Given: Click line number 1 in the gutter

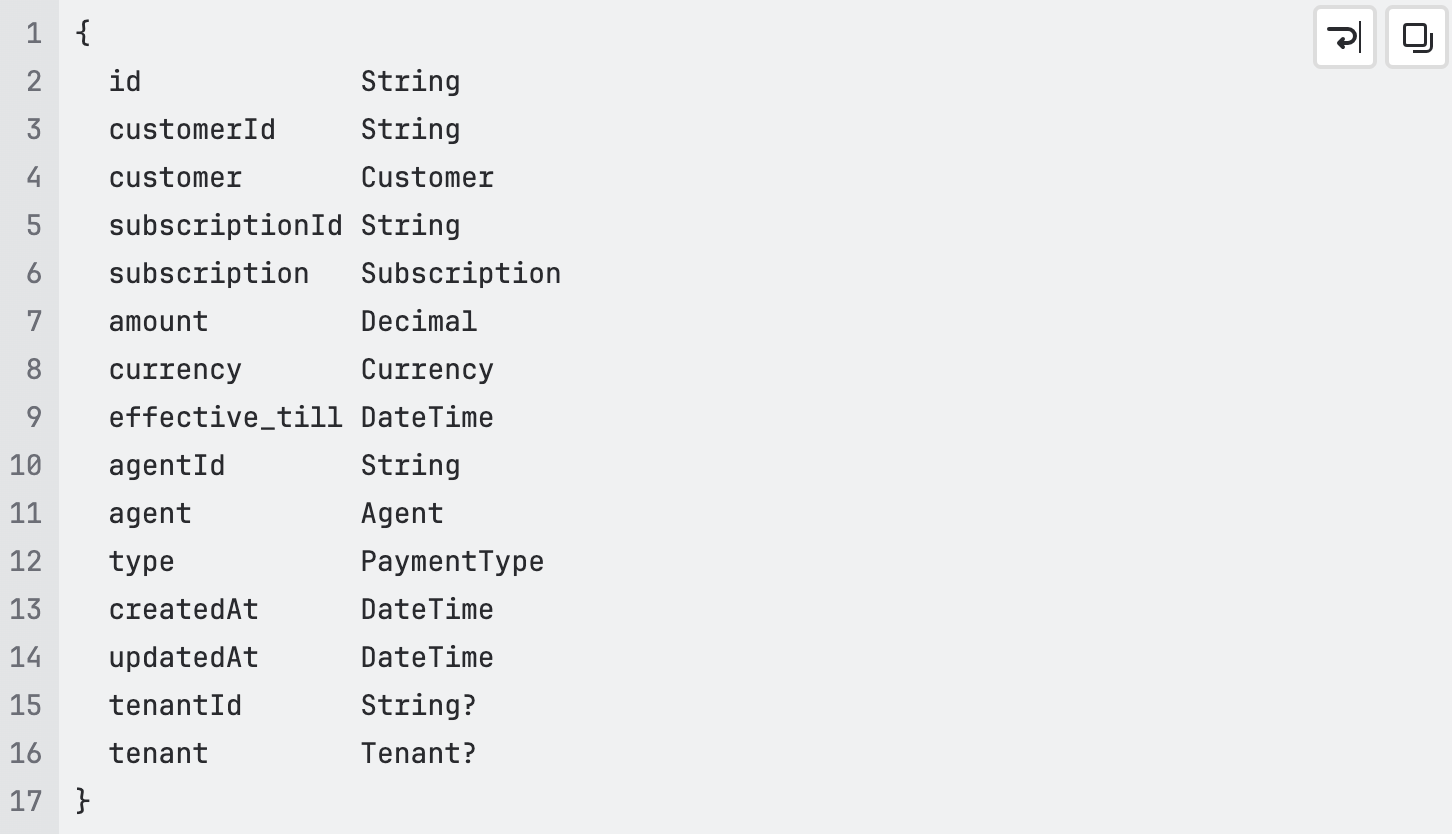Looking at the screenshot, I should pyautogui.click(x=33, y=33).
